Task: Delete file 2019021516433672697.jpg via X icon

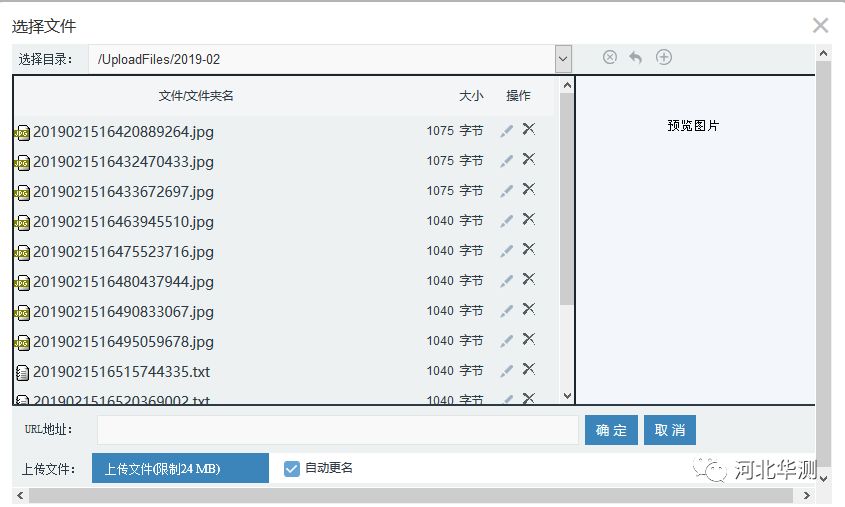Action: click(x=529, y=189)
